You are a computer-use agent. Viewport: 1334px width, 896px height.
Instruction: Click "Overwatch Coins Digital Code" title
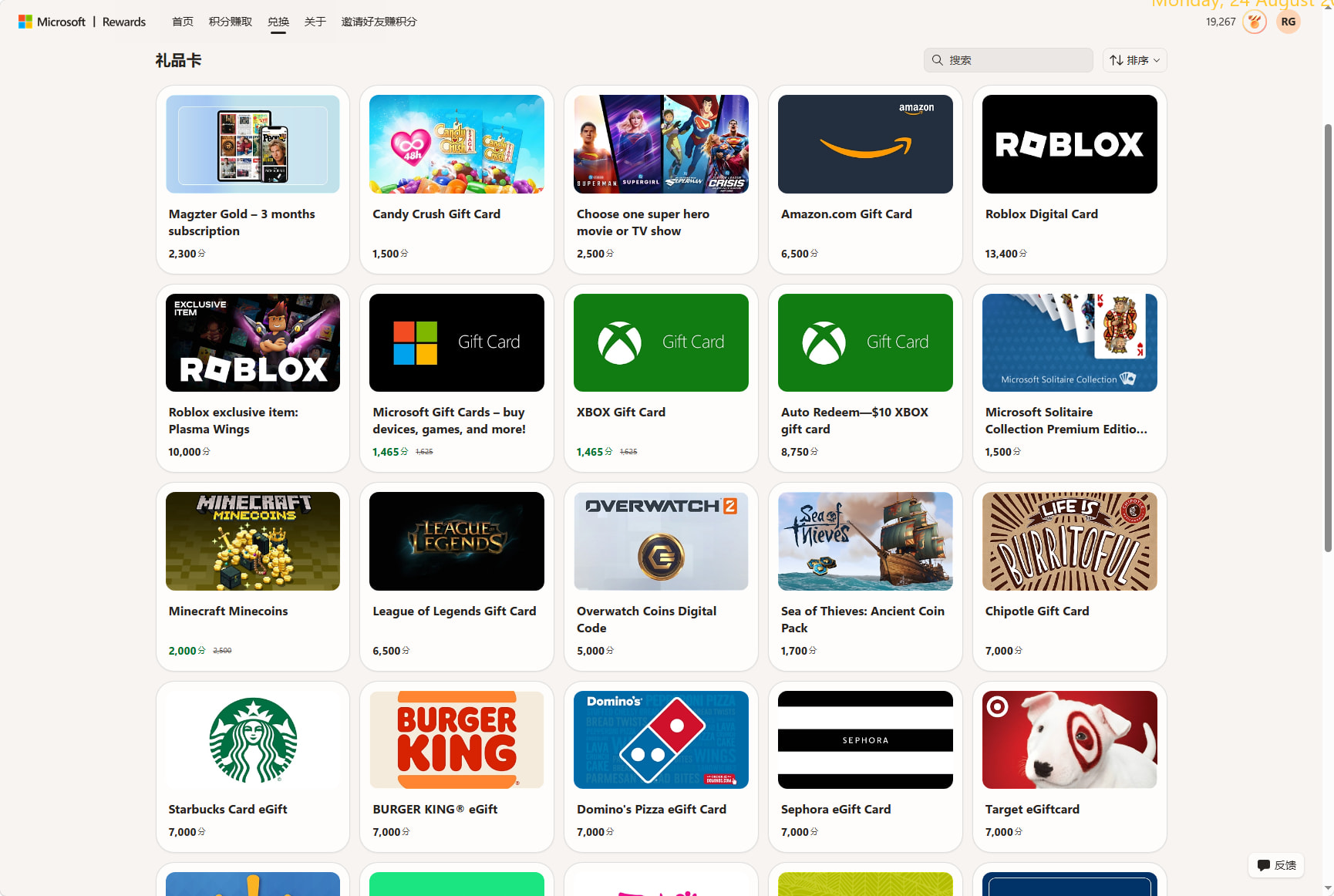646,619
